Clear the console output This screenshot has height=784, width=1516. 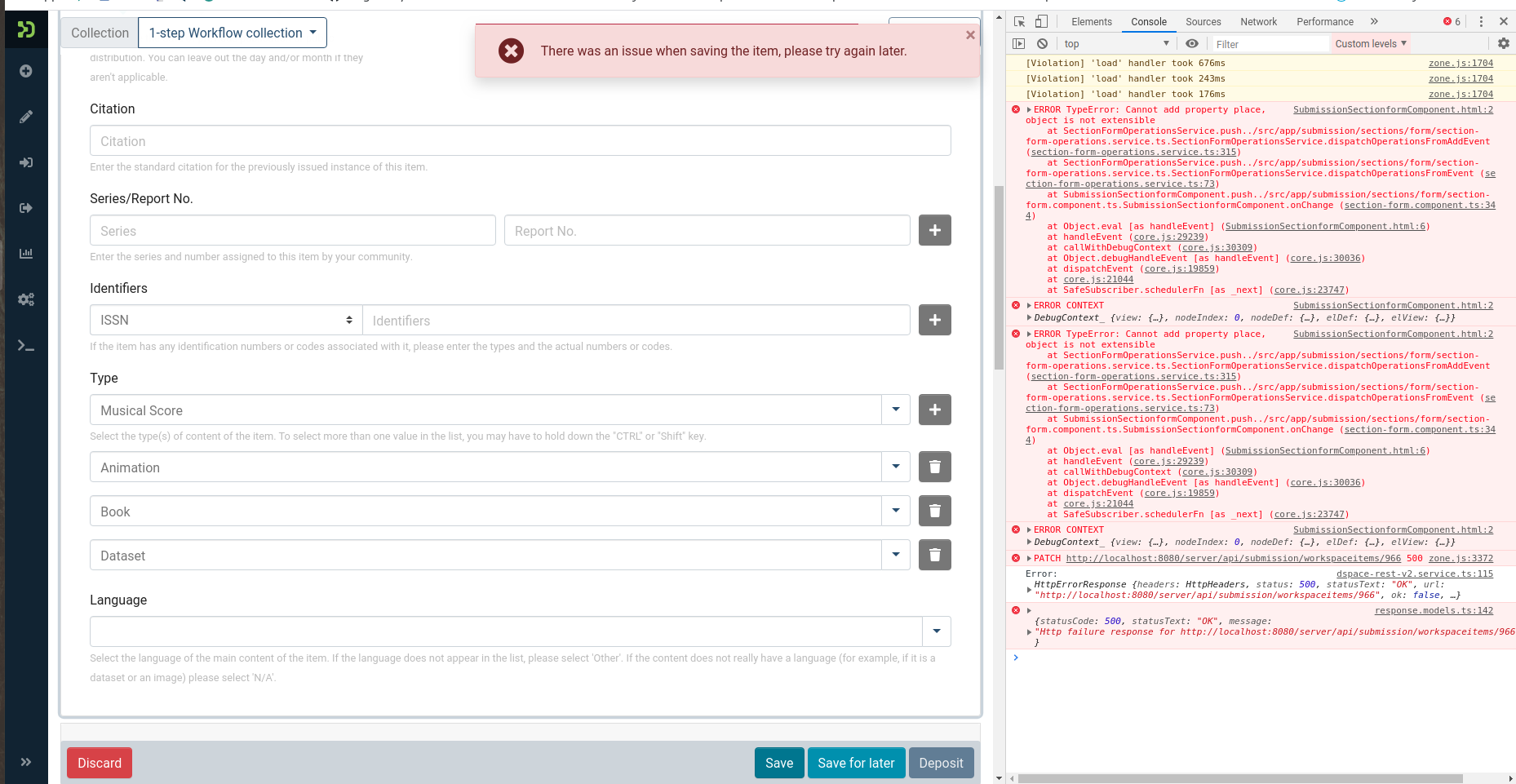pyautogui.click(x=1042, y=44)
